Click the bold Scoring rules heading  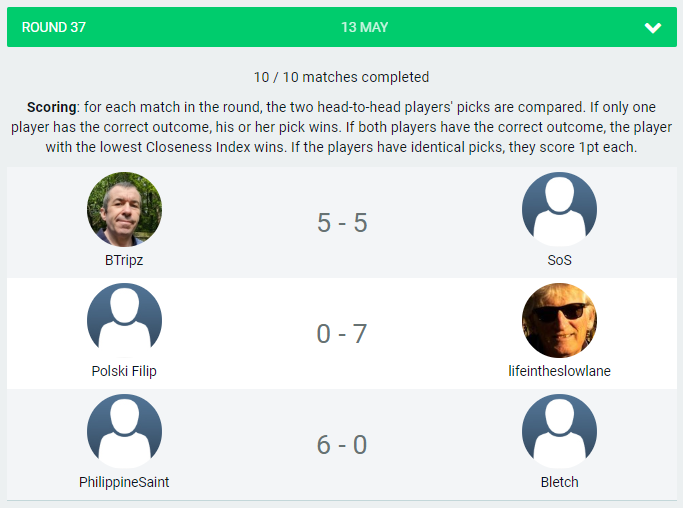(x=50, y=106)
